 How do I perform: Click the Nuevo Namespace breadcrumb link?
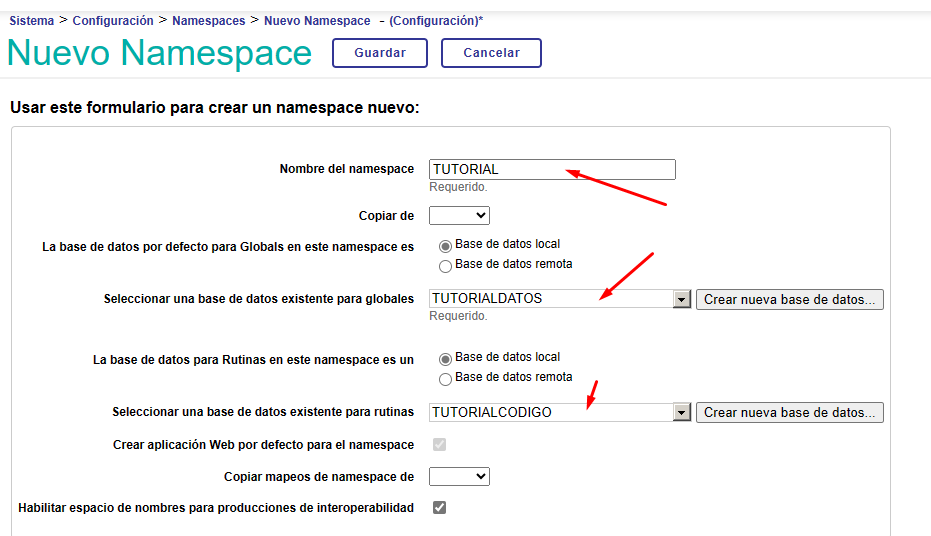click(x=317, y=21)
